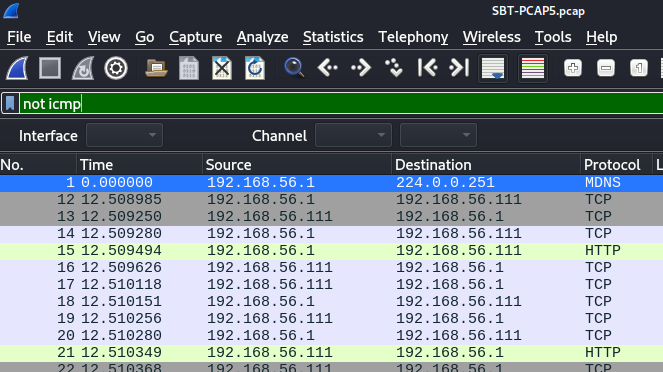Viewport: 663px width, 372px height.
Task: Stop the running capture
Action: (x=50, y=68)
